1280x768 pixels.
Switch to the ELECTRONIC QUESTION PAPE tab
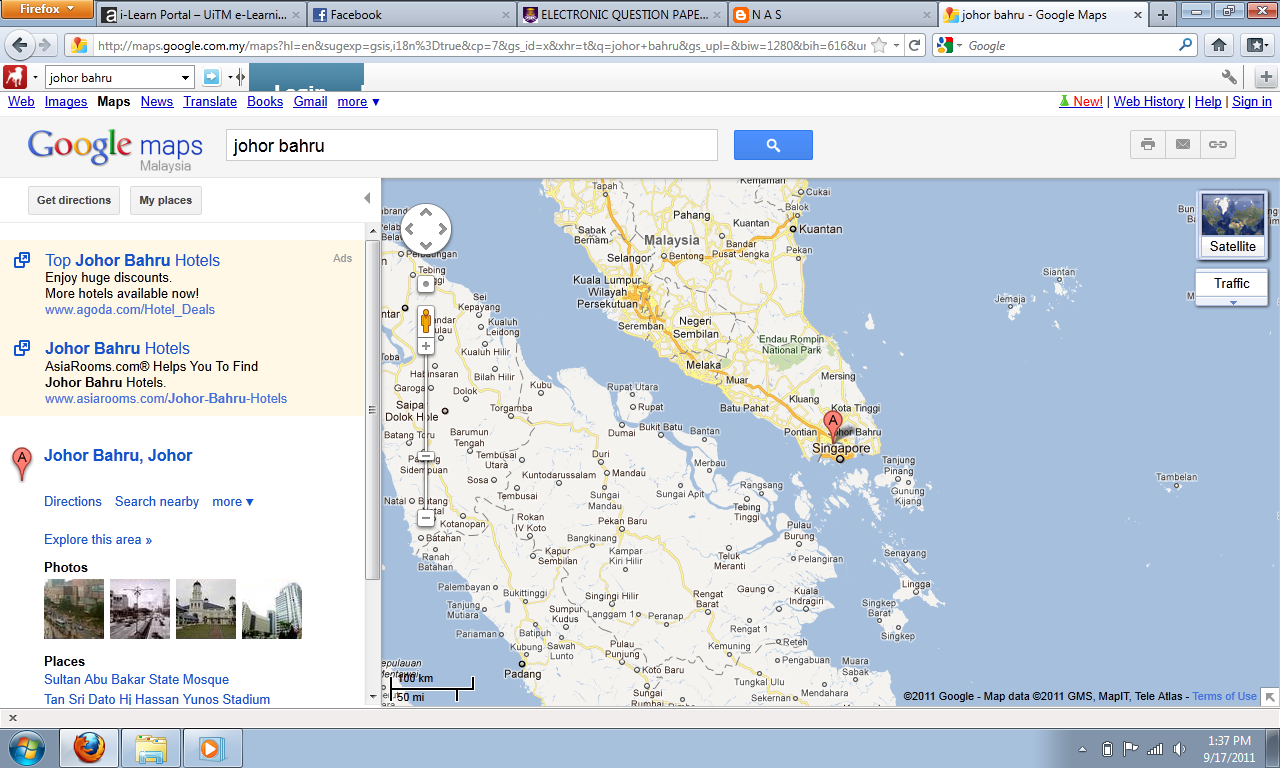(x=621, y=15)
